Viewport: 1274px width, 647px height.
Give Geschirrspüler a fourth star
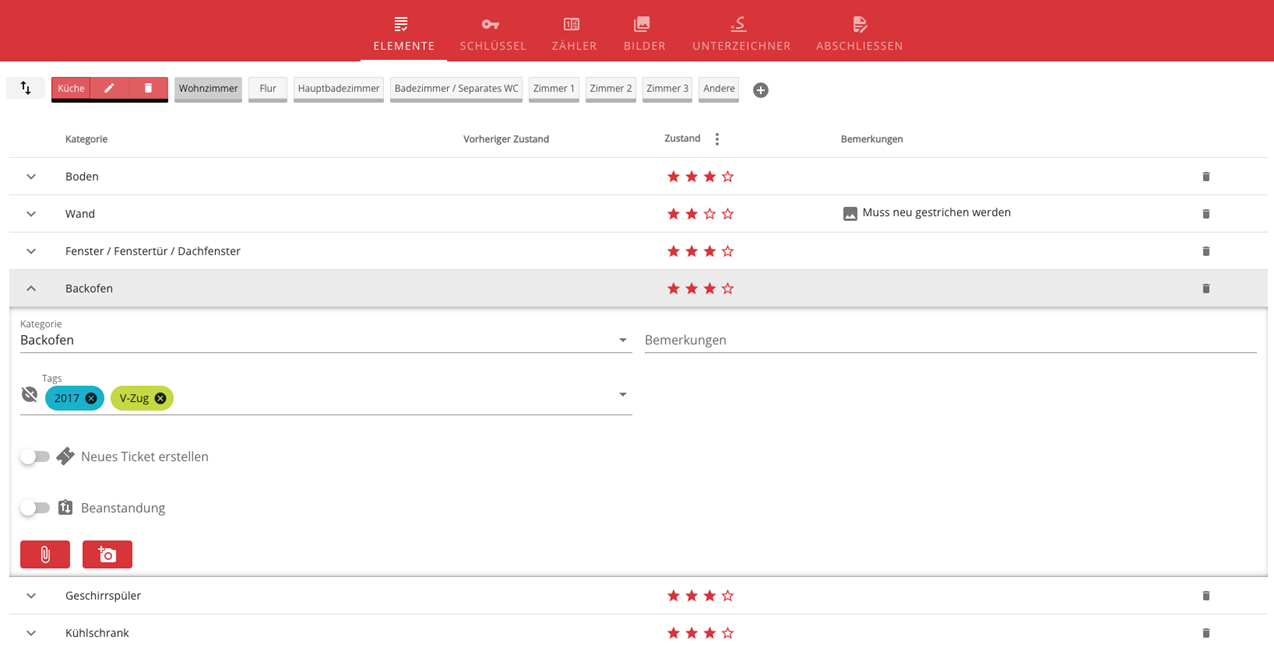(x=728, y=596)
